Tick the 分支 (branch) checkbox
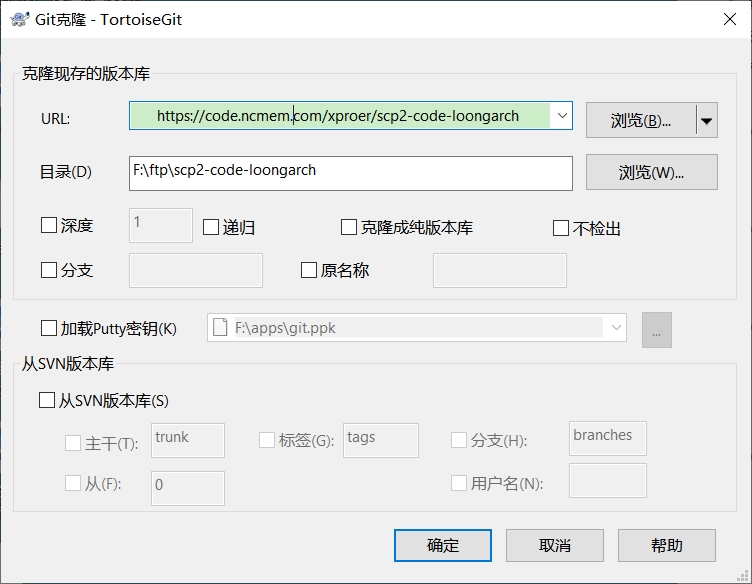This screenshot has width=752, height=584. pos(49,270)
